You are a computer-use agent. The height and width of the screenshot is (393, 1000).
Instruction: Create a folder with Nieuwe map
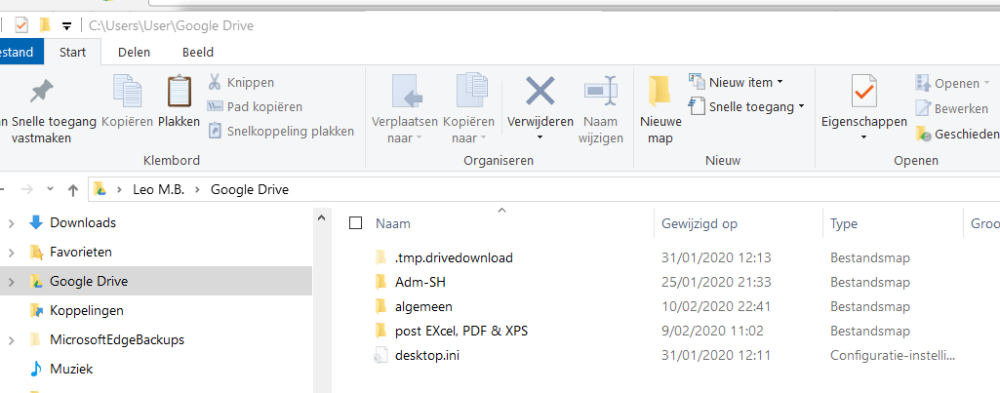tap(660, 110)
